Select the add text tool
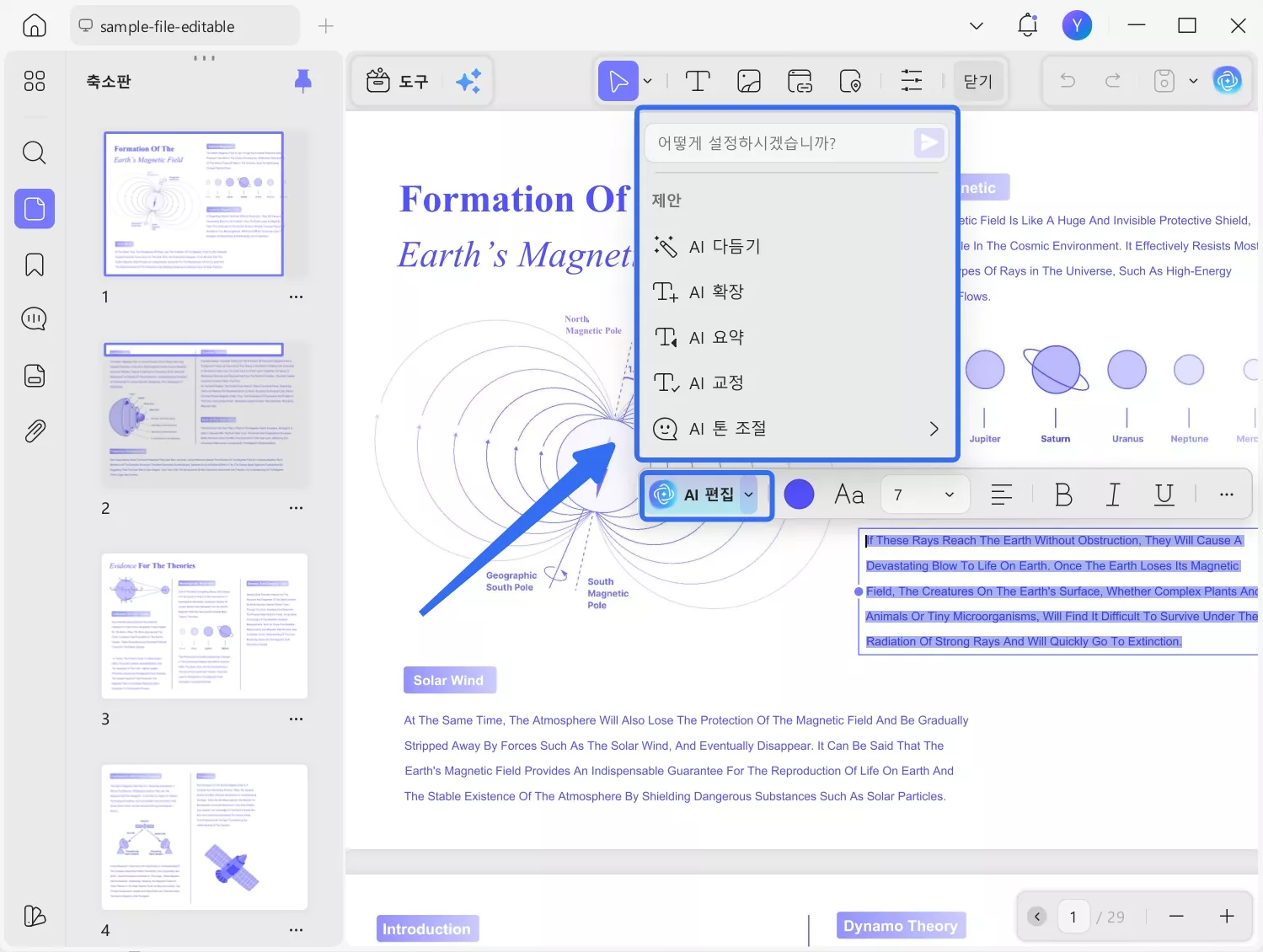The height and width of the screenshot is (952, 1263). click(x=698, y=81)
